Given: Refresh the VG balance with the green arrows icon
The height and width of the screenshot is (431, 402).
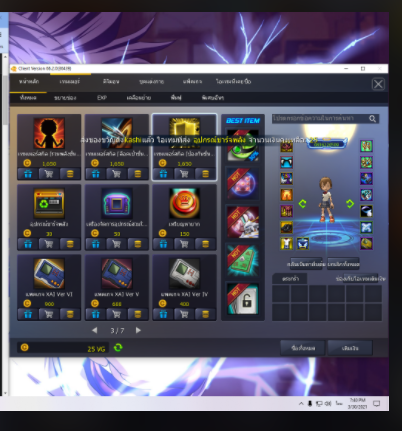Looking at the screenshot, I should [118, 348].
